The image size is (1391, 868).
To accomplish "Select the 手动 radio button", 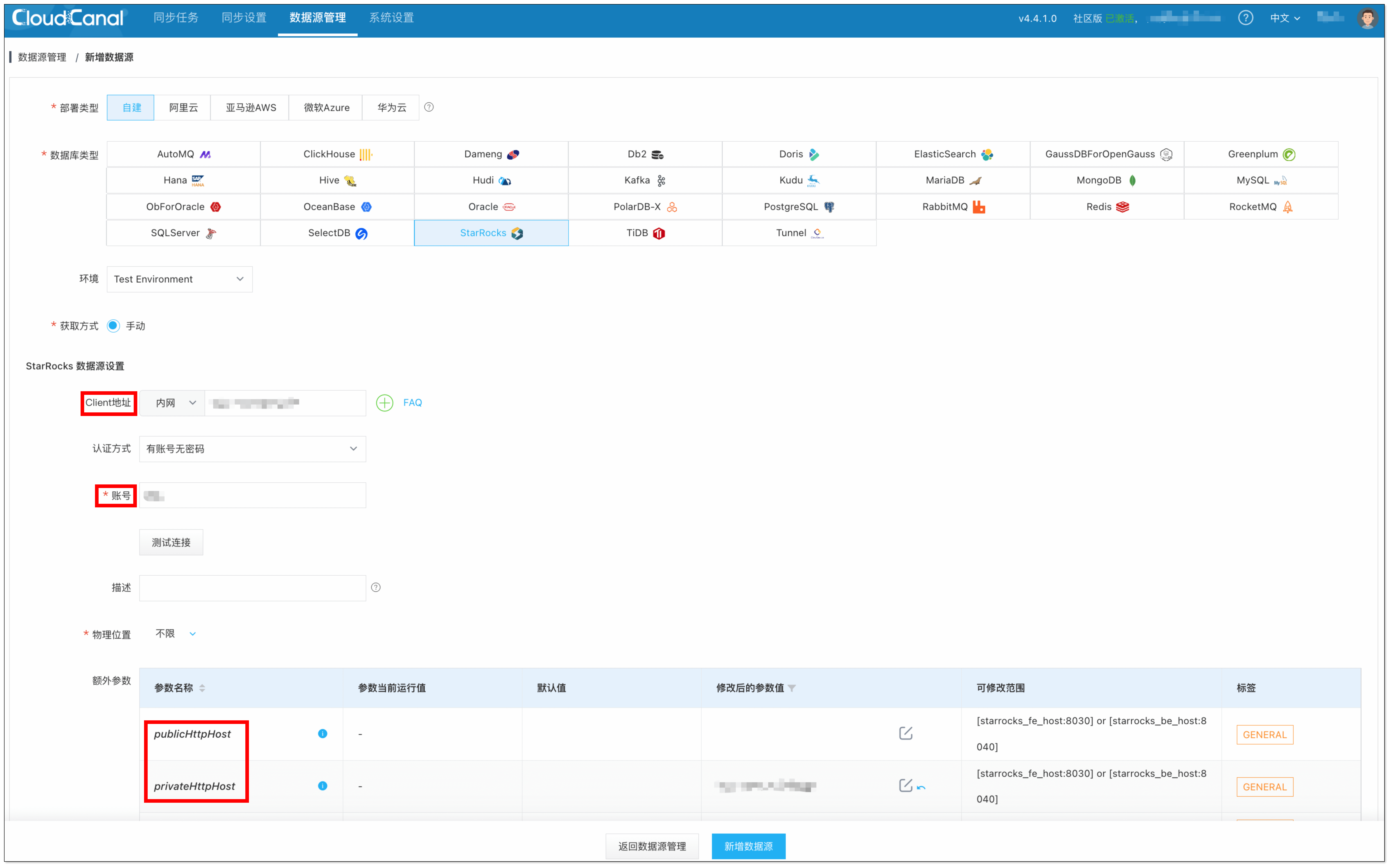I will click(114, 326).
